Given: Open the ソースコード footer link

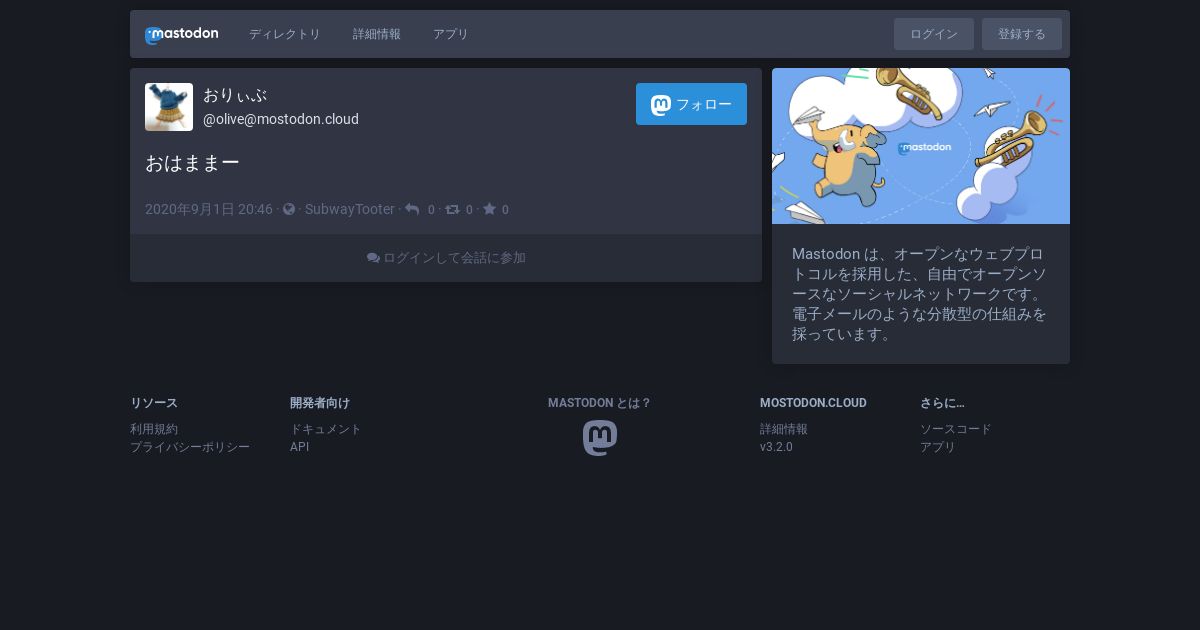Looking at the screenshot, I should click(x=956, y=429).
